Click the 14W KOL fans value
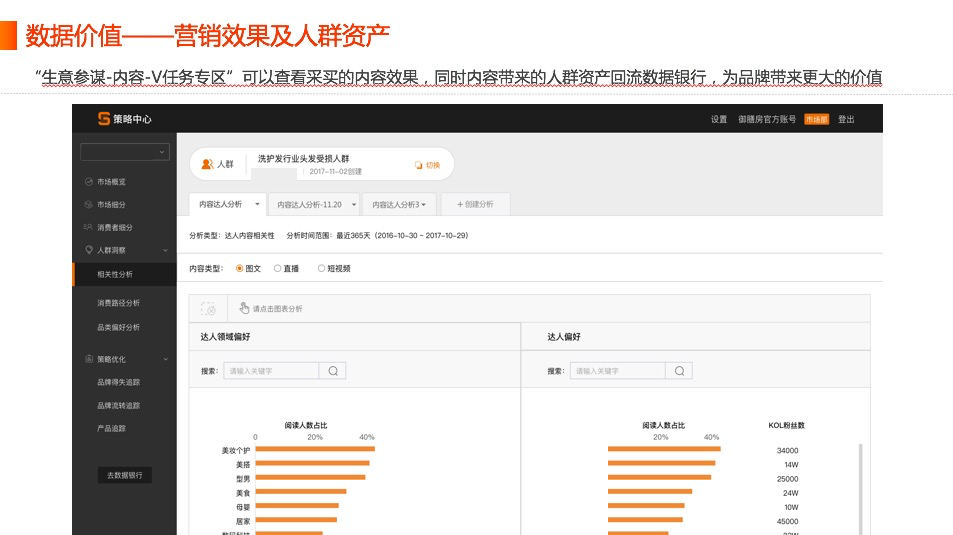 click(791, 464)
